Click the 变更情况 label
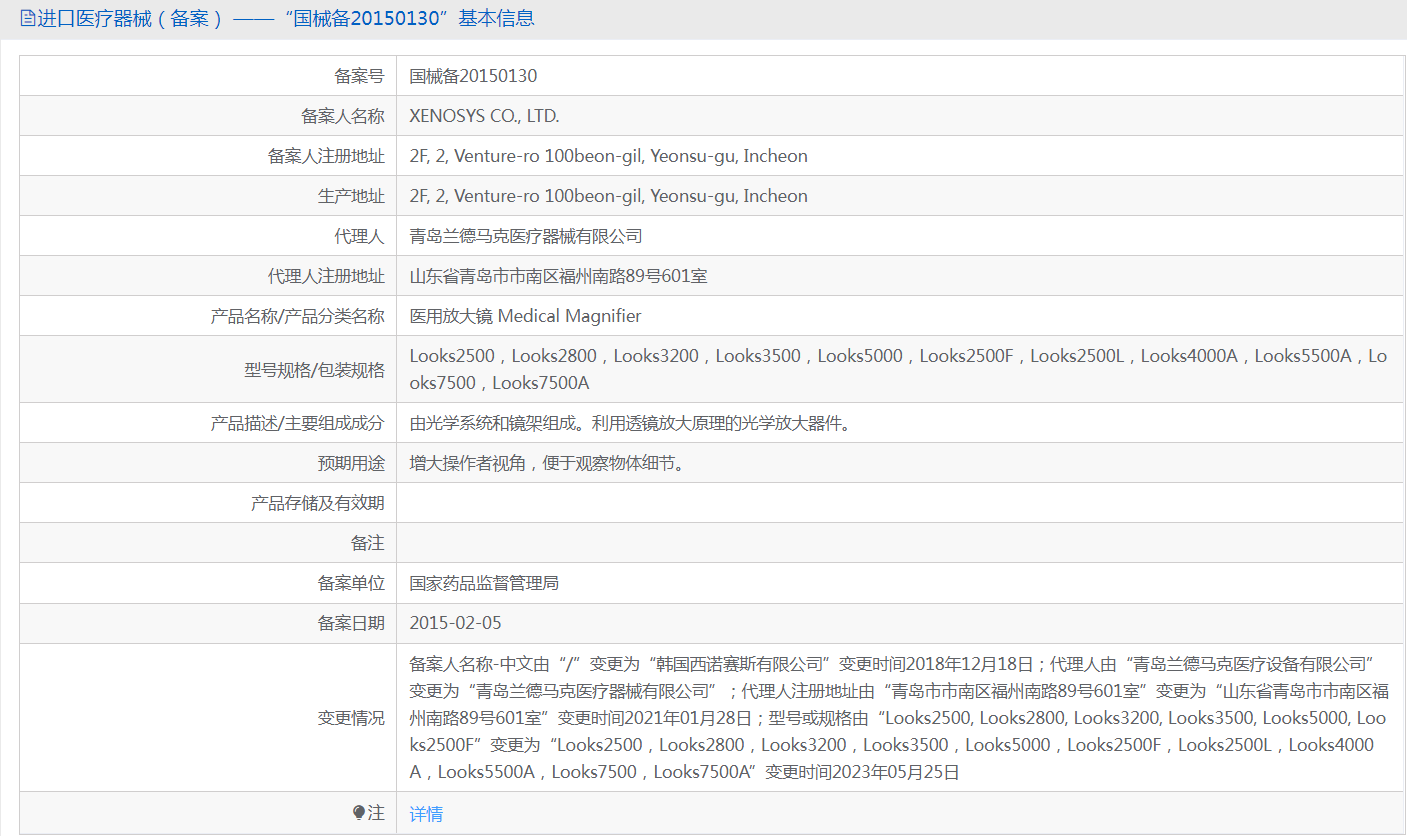This screenshot has width=1407, height=836. click(x=351, y=718)
